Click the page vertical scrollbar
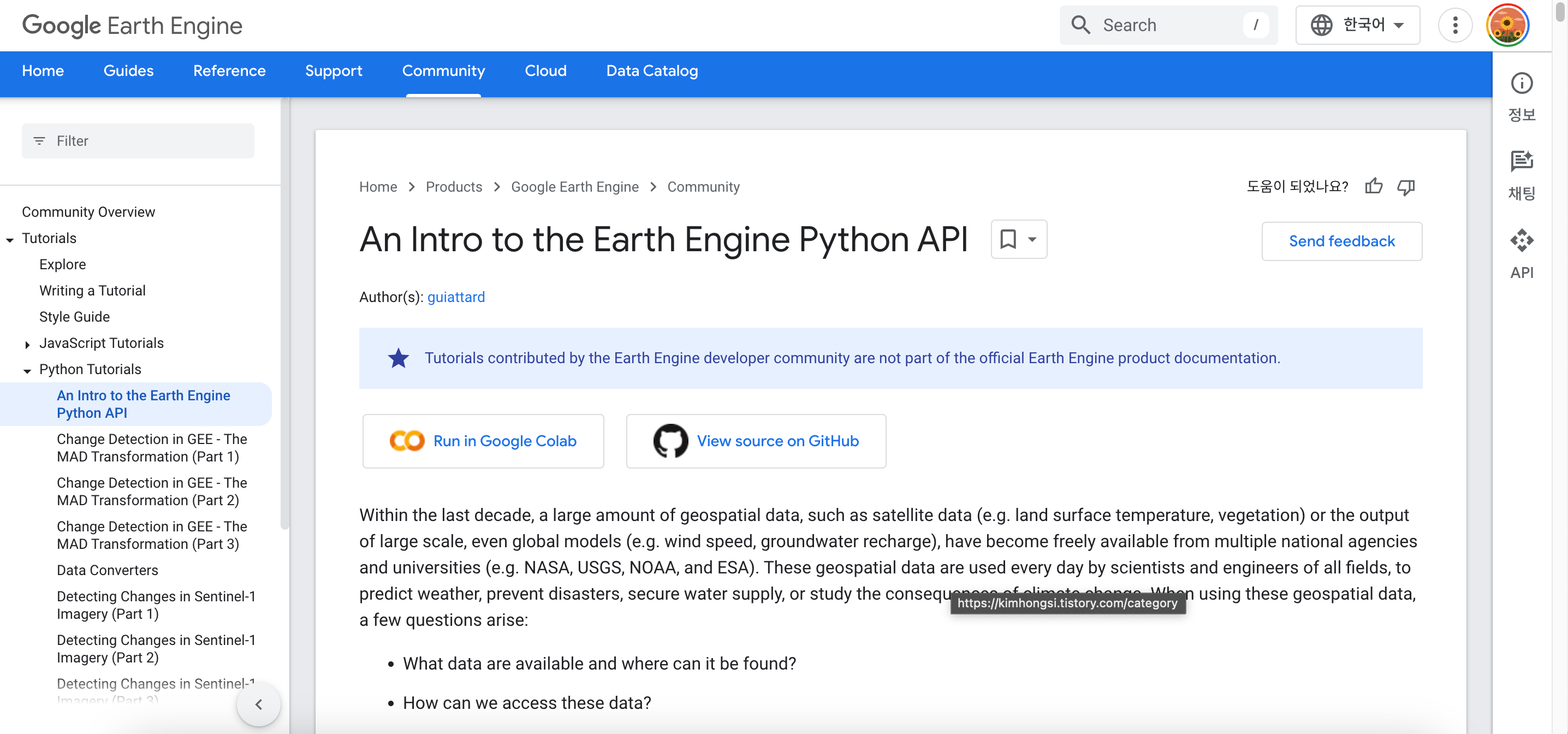This screenshot has height=734, width=1568. (x=1559, y=12)
